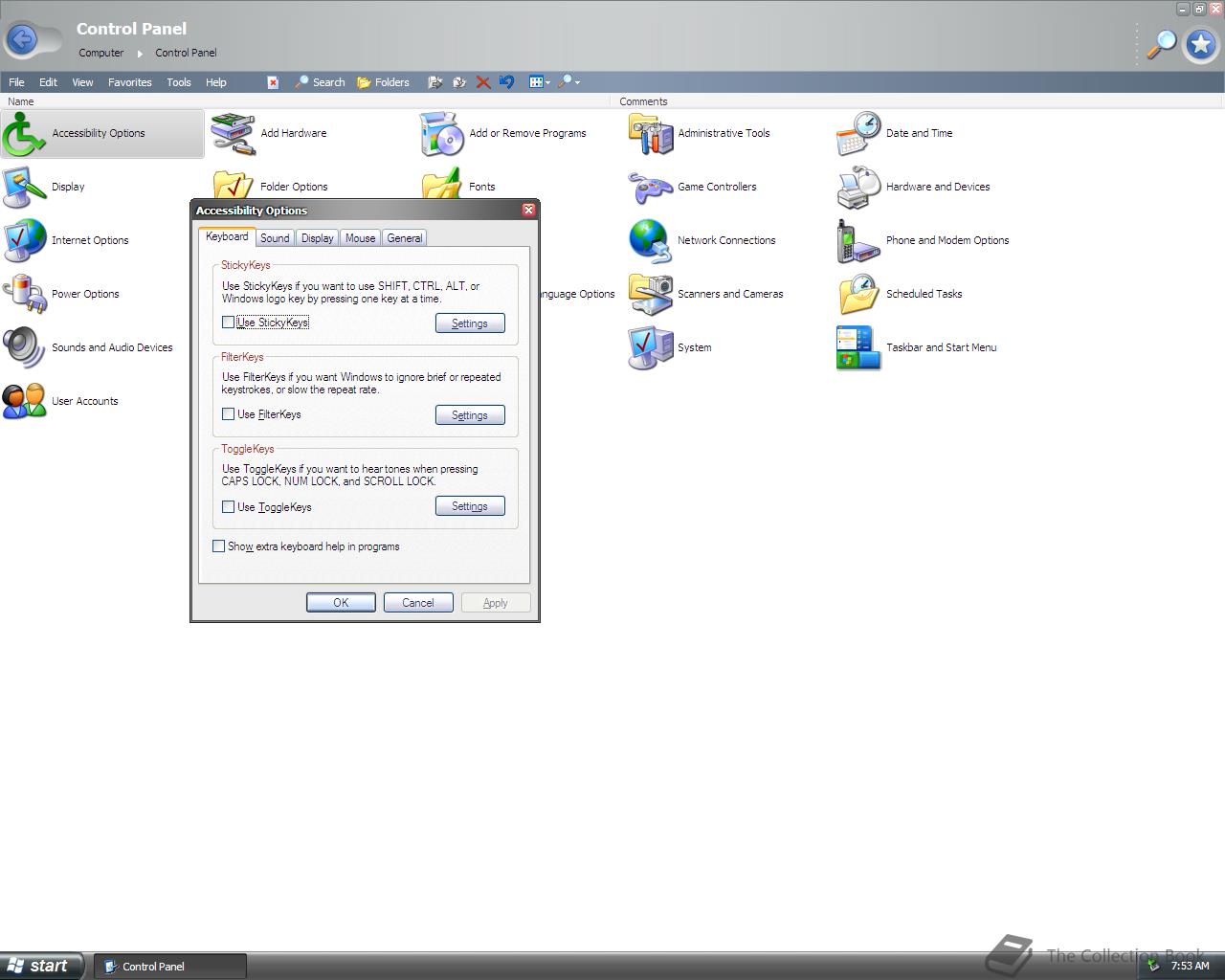Screen dimensions: 1225x980
Task: Click the back navigation arrow button
Action: (22, 39)
